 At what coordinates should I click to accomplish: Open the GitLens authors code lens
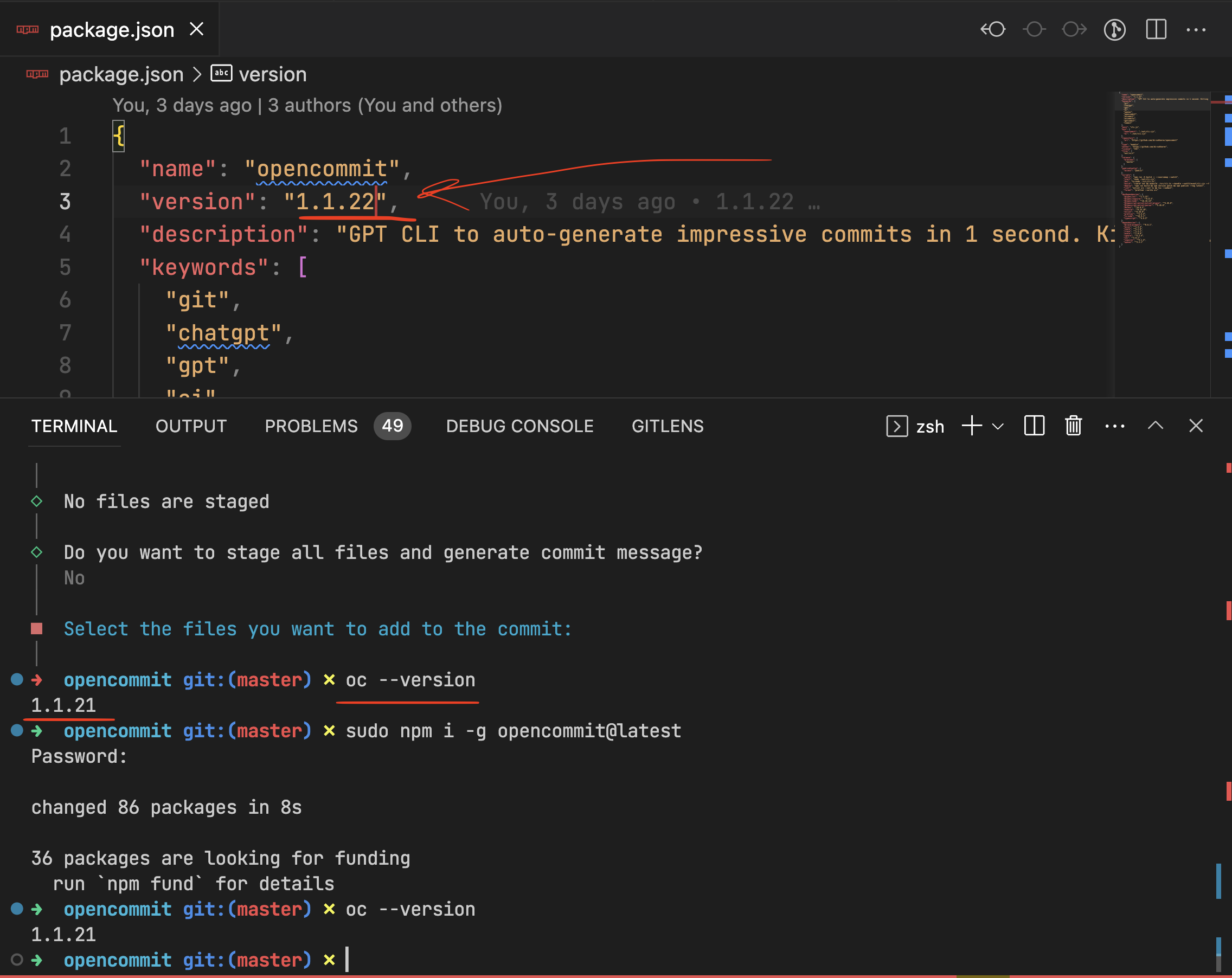(x=307, y=105)
